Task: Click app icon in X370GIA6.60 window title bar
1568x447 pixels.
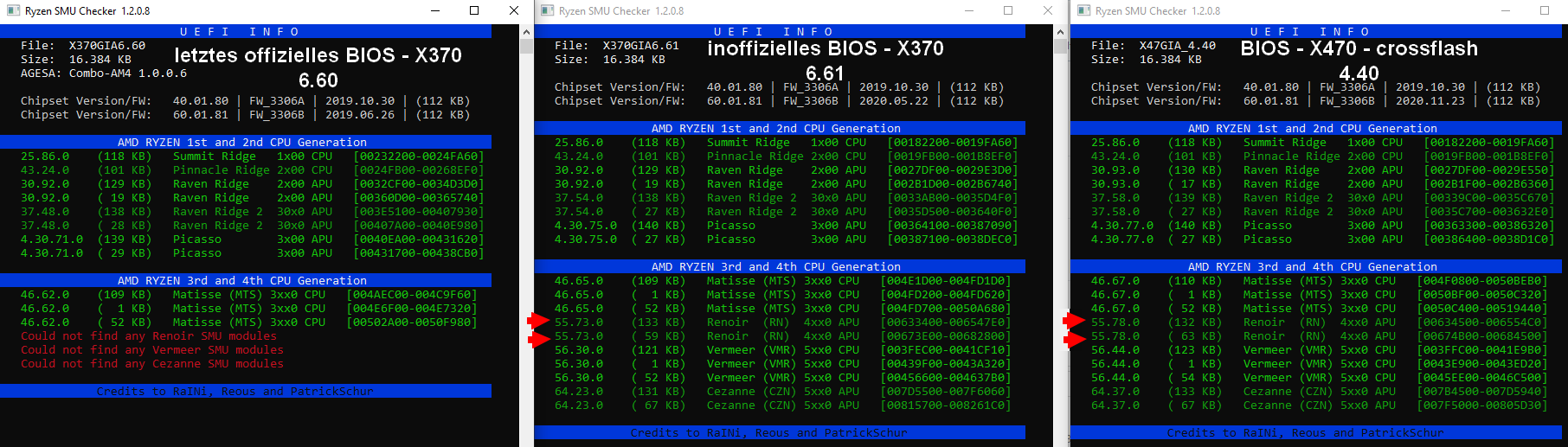Action: coord(12,11)
